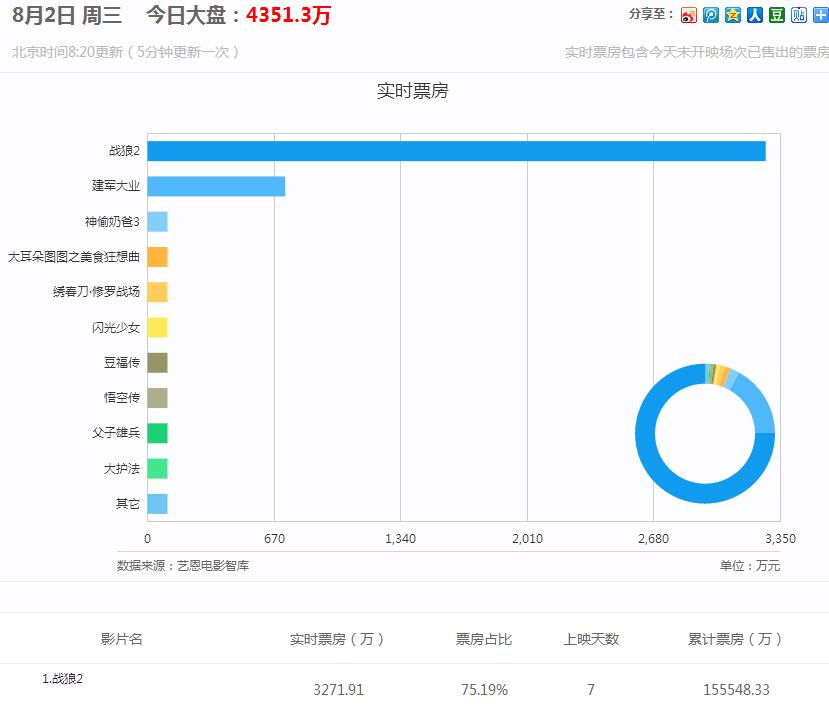This screenshot has height=712, width=829.
Task: Click the orange 大耳朵图图 bar
Action: point(158,257)
